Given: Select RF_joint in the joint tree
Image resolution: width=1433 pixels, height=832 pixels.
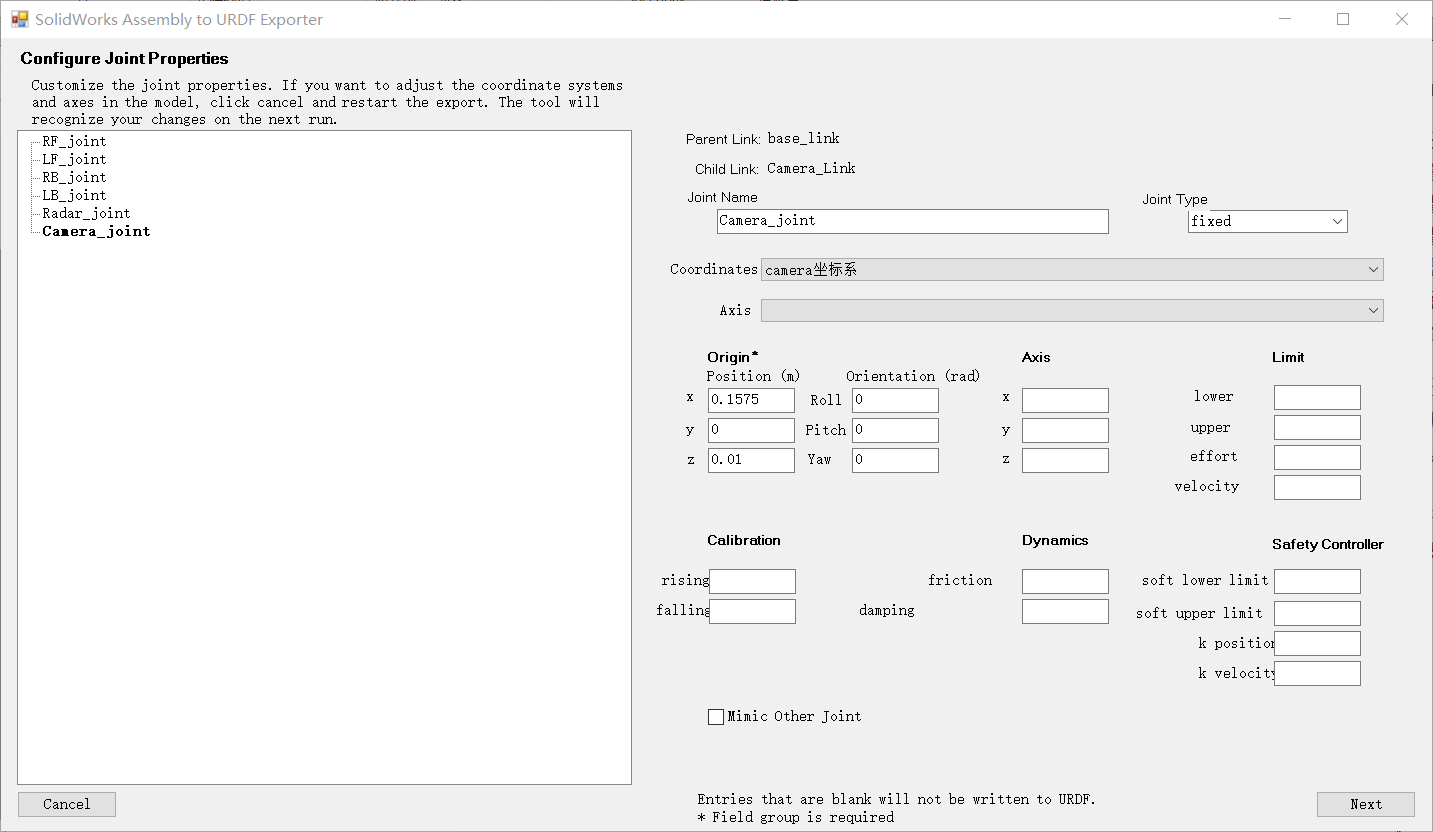Looking at the screenshot, I should (x=74, y=142).
